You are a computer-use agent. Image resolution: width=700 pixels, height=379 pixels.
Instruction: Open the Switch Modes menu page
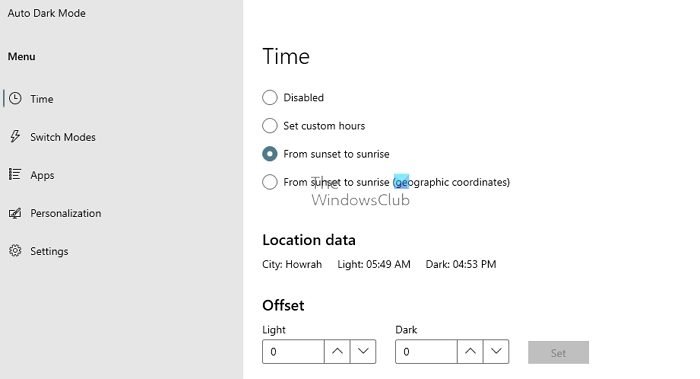coord(63,137)
